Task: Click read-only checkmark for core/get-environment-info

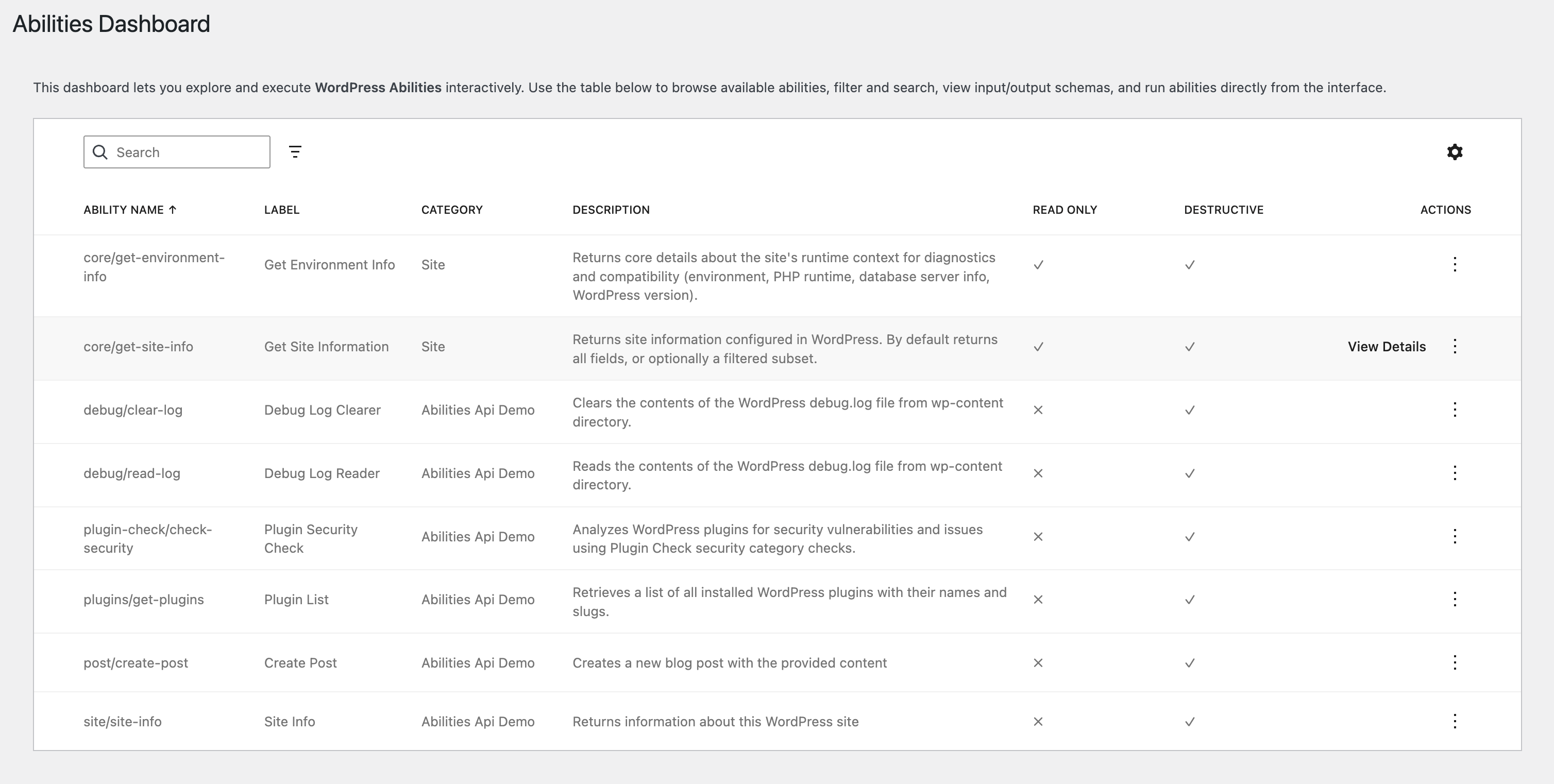Action: (x=1038, y=265)
